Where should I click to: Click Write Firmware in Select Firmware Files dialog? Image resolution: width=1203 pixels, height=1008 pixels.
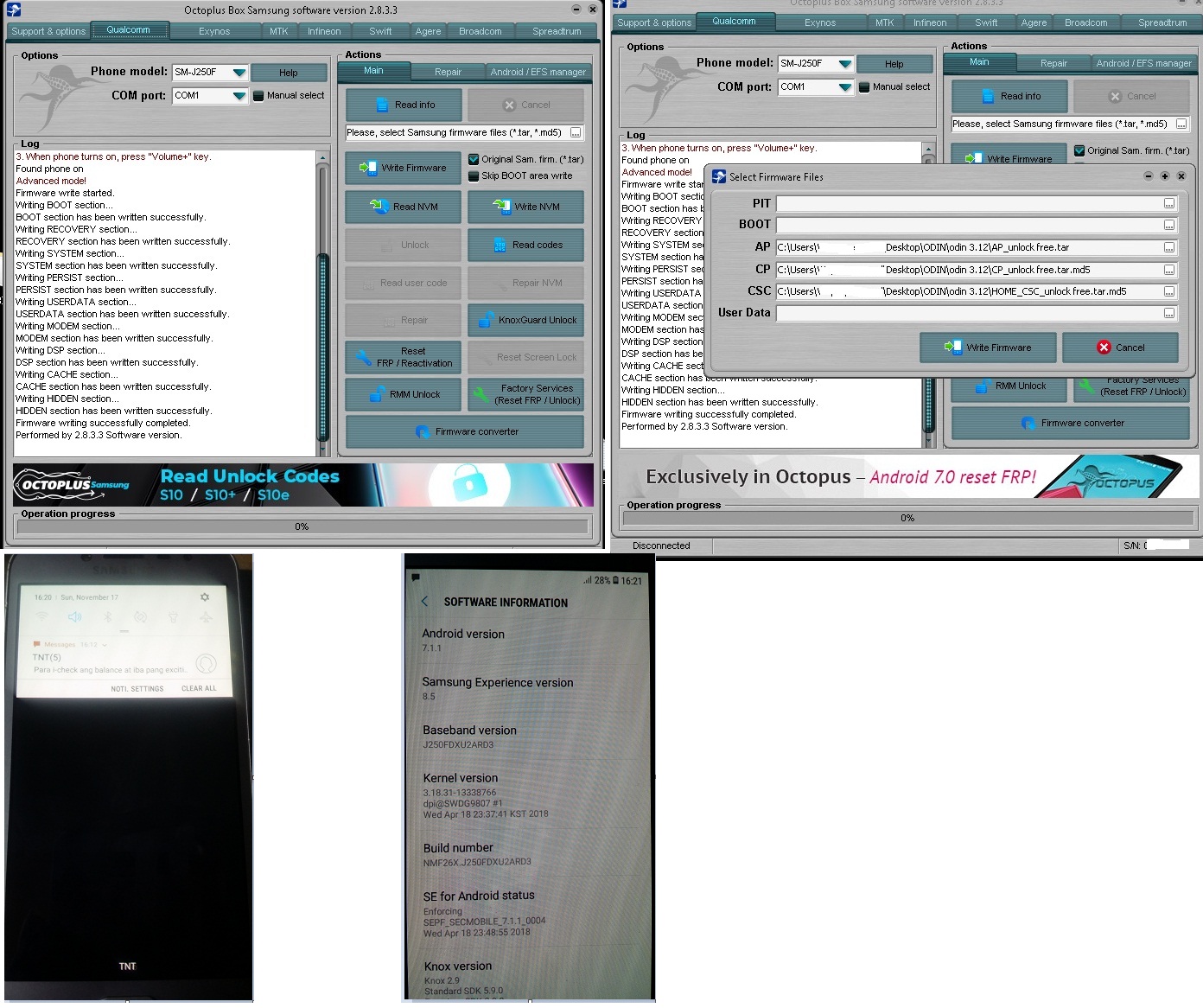(987, 347)
